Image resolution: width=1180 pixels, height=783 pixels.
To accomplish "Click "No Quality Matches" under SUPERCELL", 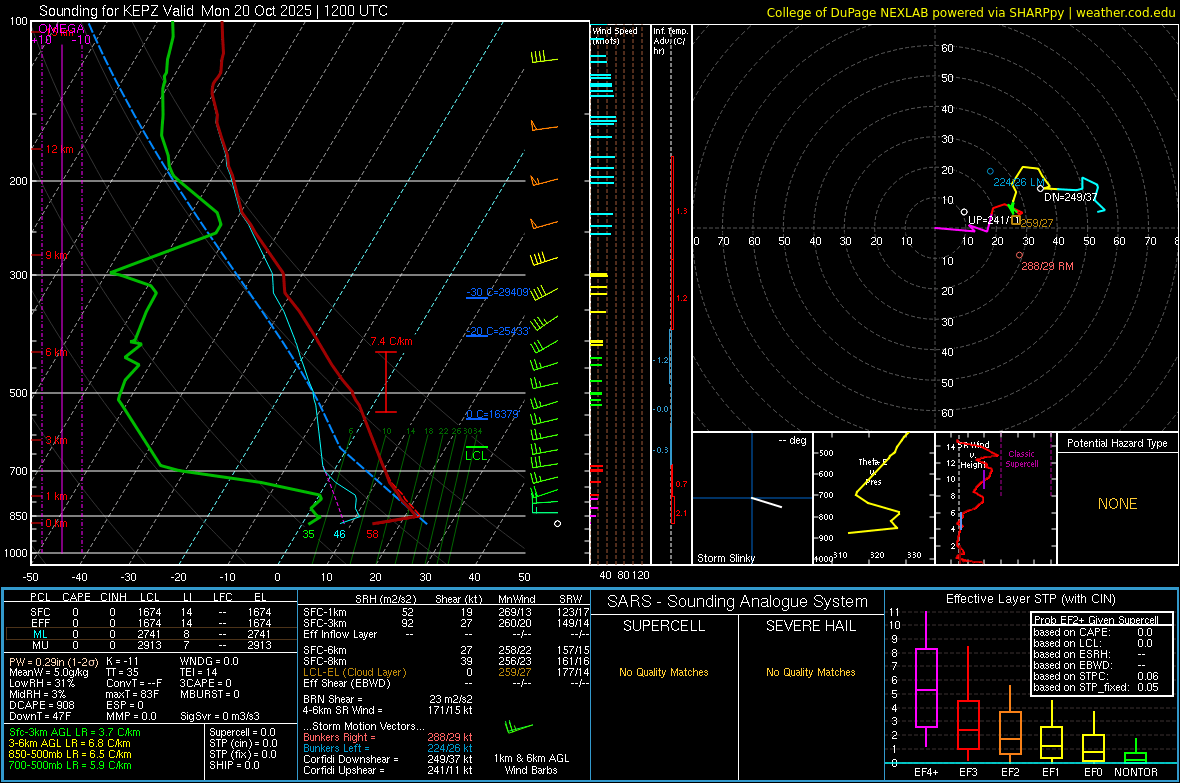I will pos(664,672).
